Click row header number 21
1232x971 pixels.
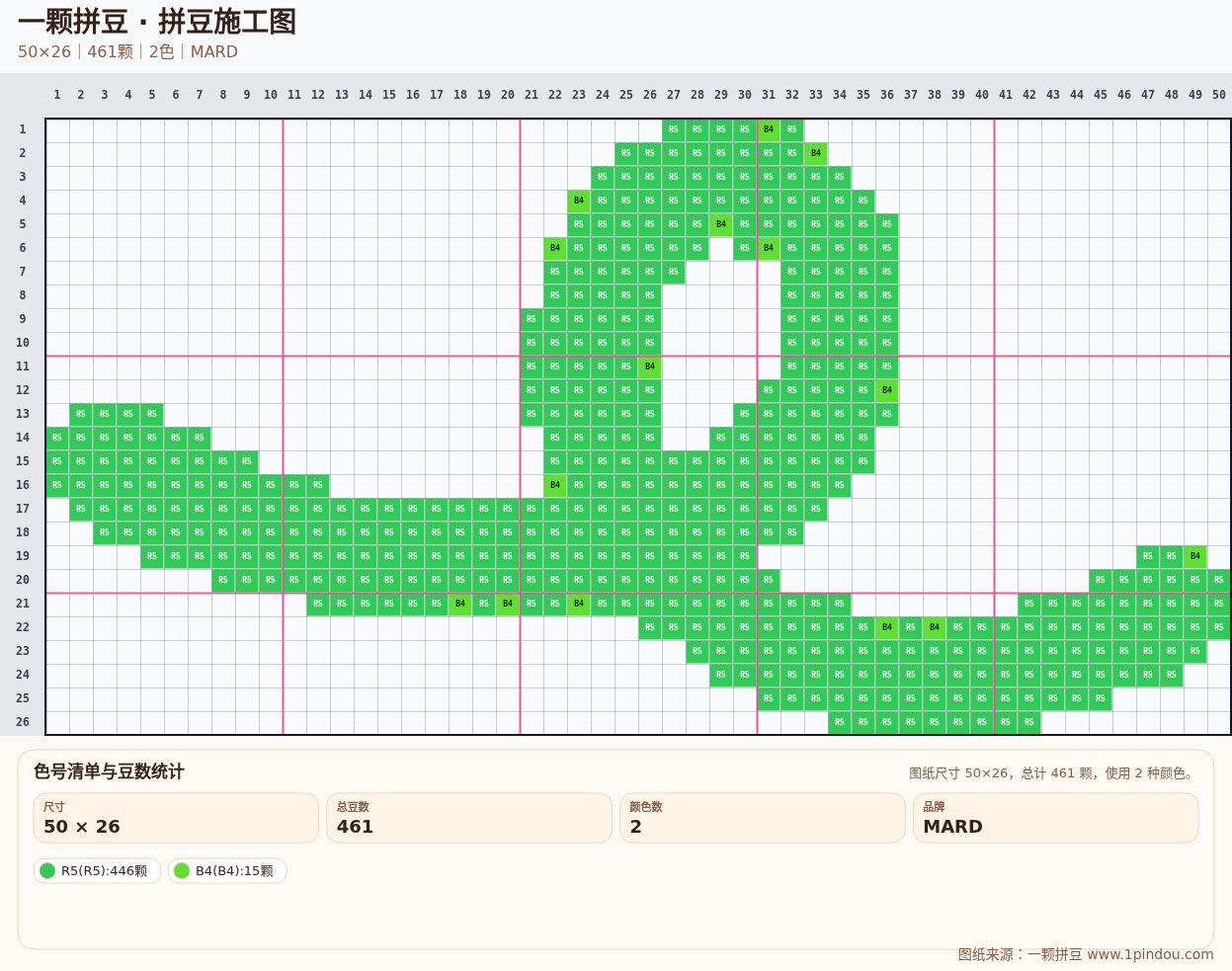23,604
